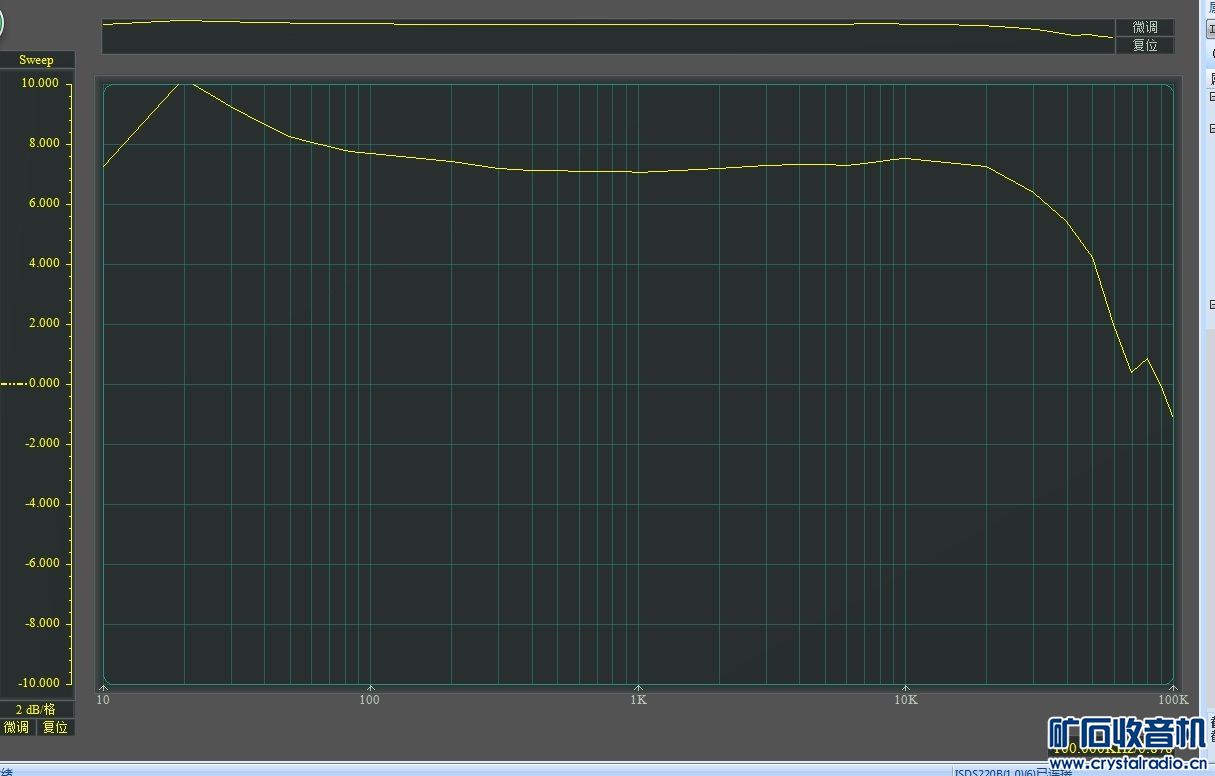Screen dimensions: 1215x776
Task: Click the tick arrow above the 10K label
Action: click(906, 687)
